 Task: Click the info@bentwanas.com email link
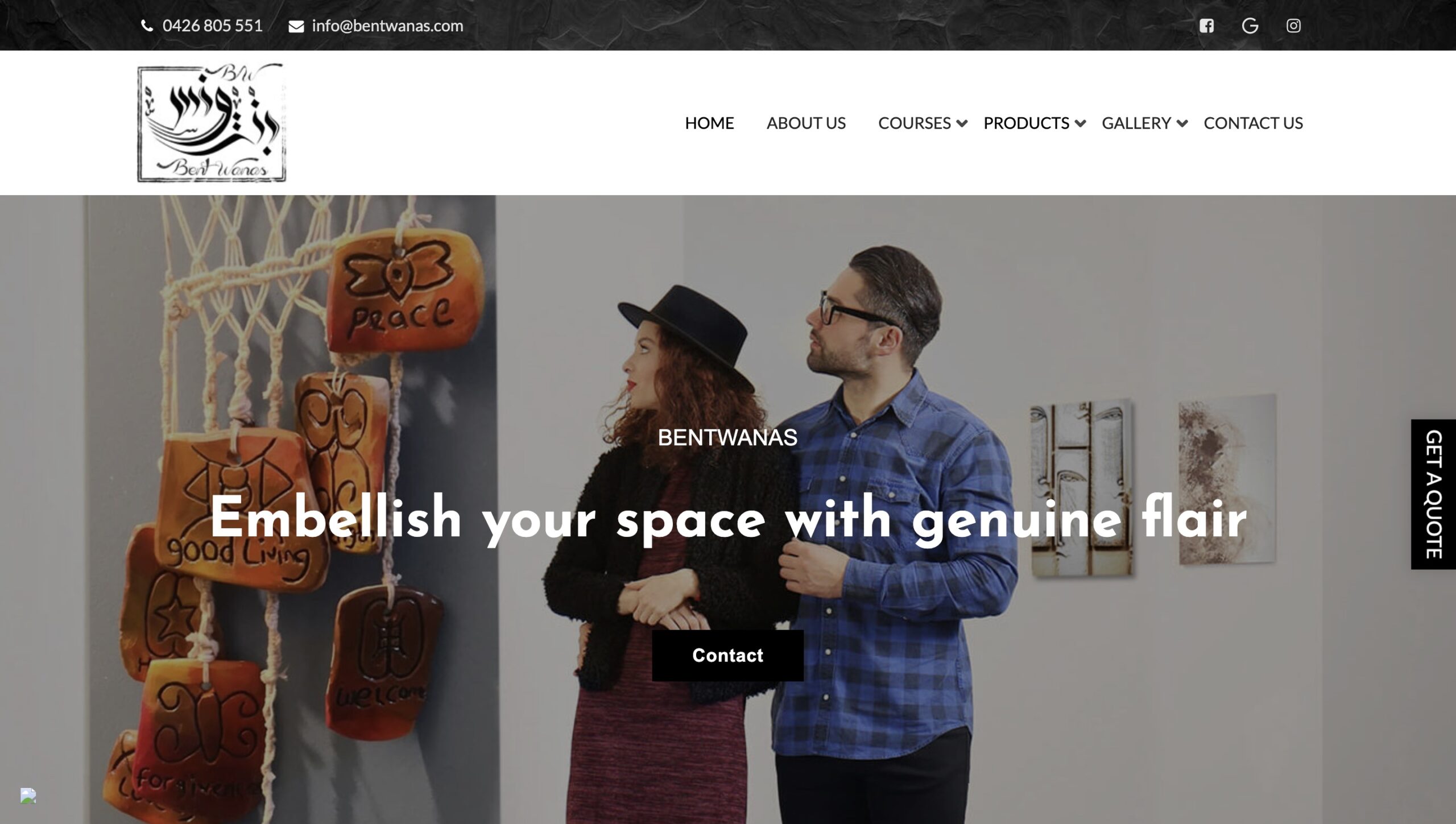(x=387, y=26)
